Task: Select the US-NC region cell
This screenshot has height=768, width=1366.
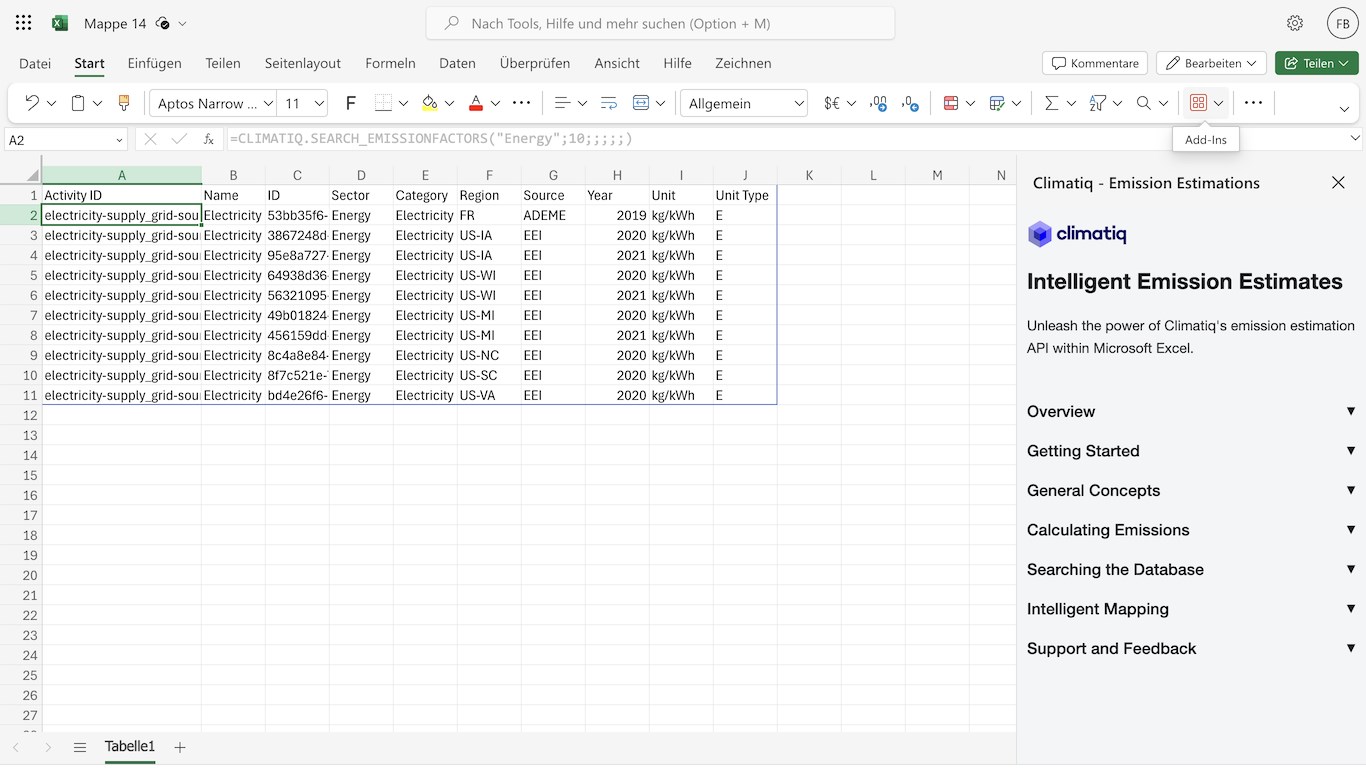Action: (x=489, y=355)
